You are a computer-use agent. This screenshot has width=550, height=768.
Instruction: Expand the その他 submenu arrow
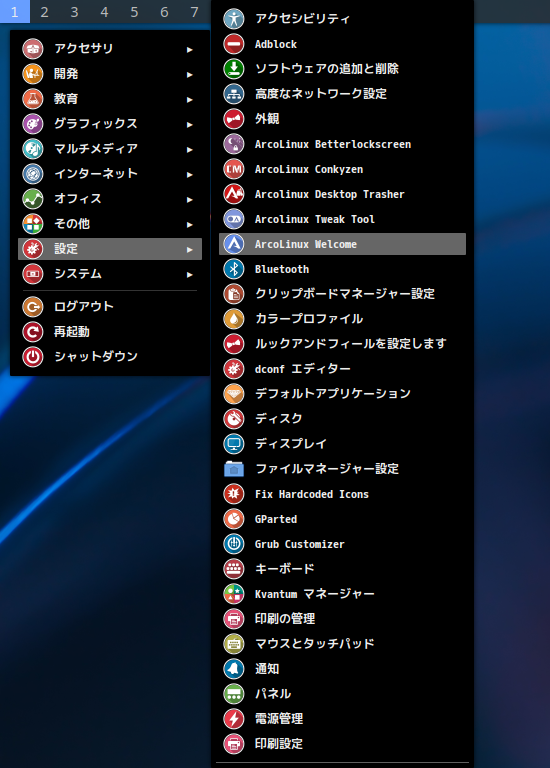coord(190,224)
